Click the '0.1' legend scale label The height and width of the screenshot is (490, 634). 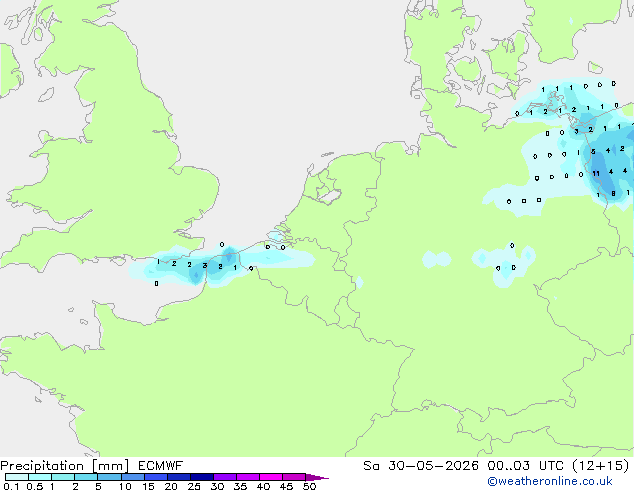coord(11,486)
